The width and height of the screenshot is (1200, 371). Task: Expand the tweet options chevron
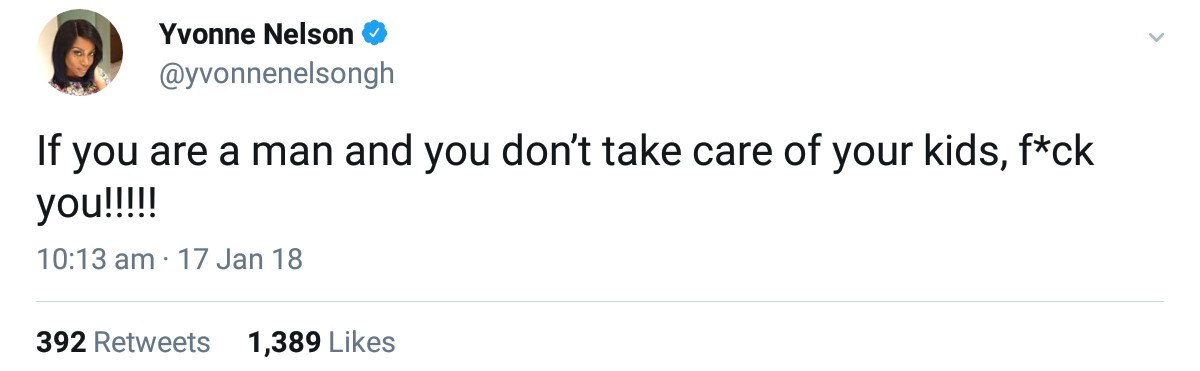click(1156, 38)
